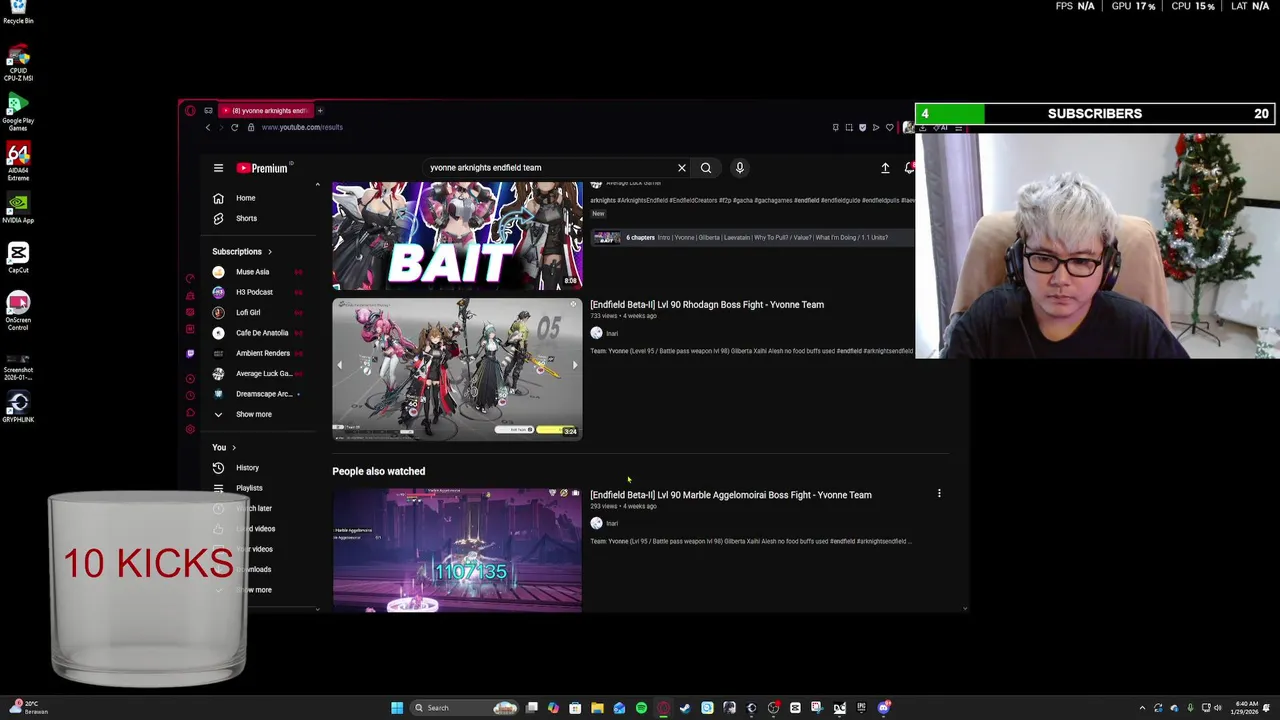The height and width of the screenshot is (720, 1280).
Task: Click the heart bookmark icon in the address bar
Action: coord(890,127)
